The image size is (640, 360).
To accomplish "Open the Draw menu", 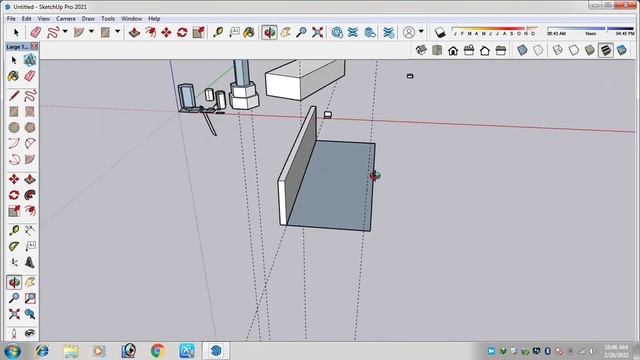I will point(88,19).
